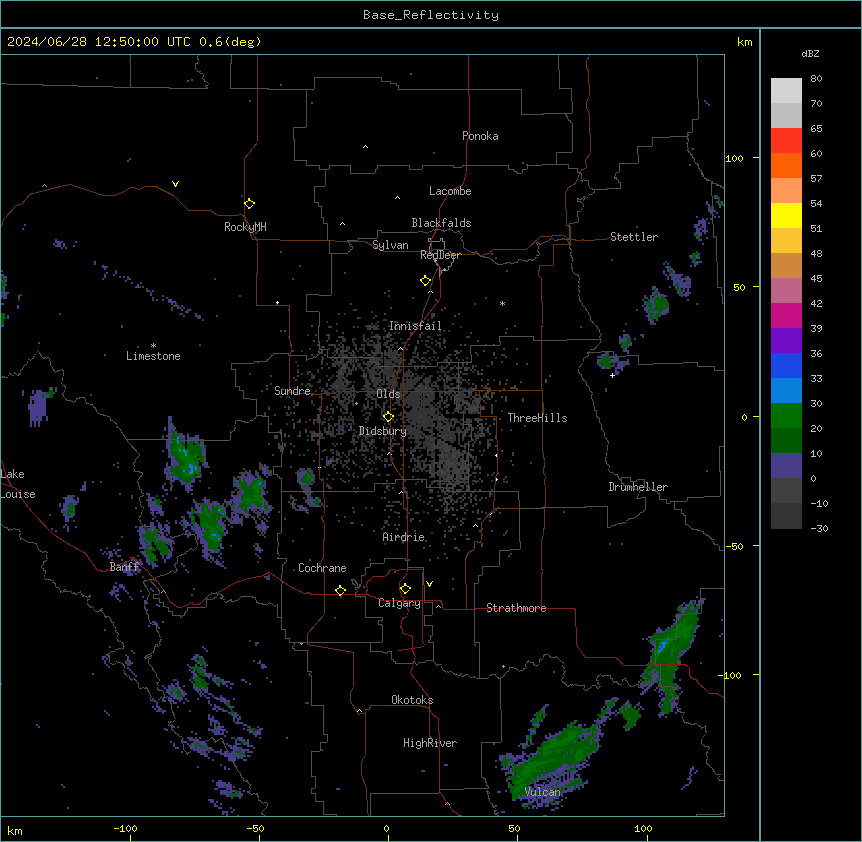
Task: Click the Stettler label
Action: coord(634,237)
